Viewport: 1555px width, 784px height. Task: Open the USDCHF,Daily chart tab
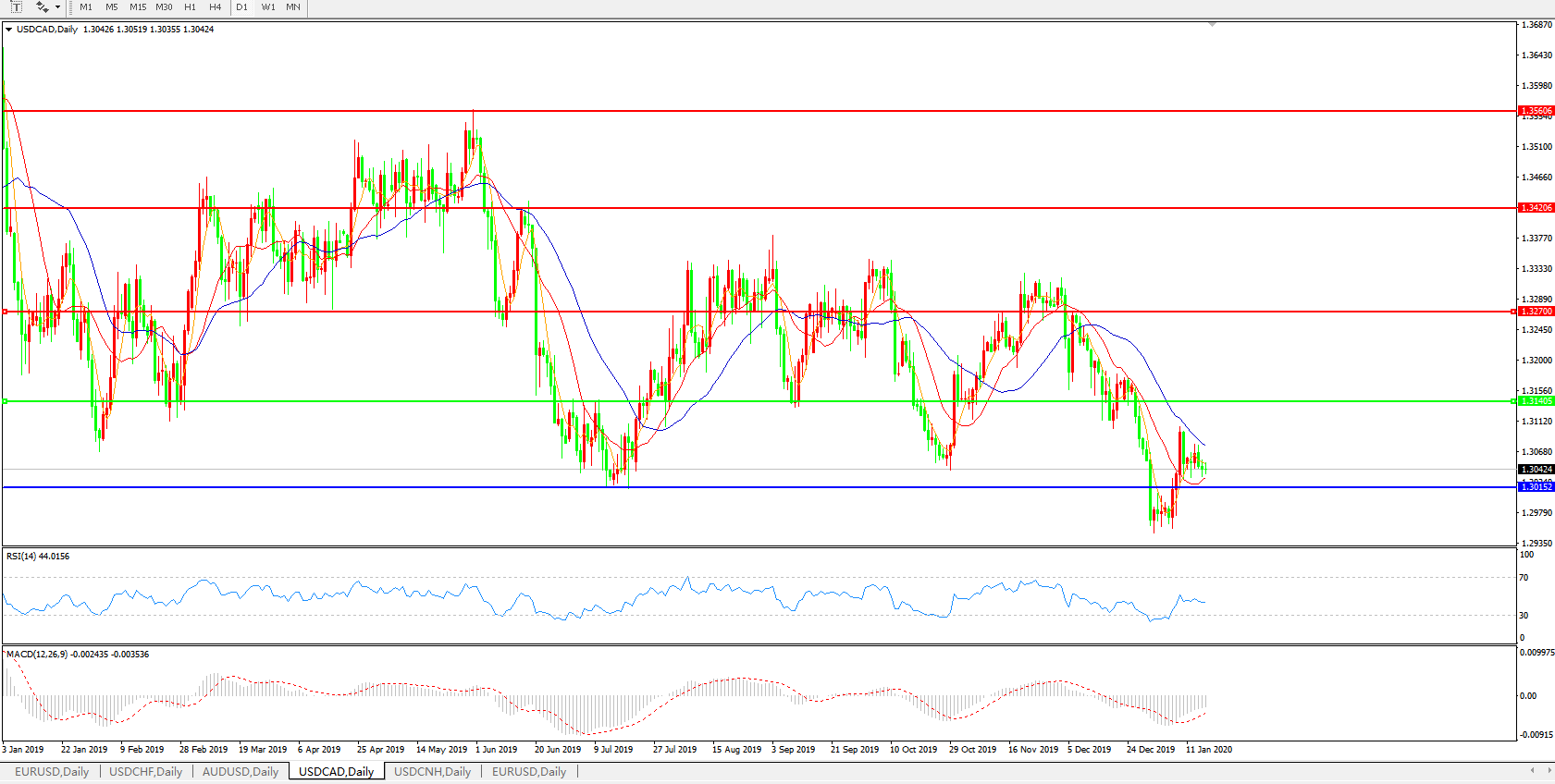[x=145, y=772]
